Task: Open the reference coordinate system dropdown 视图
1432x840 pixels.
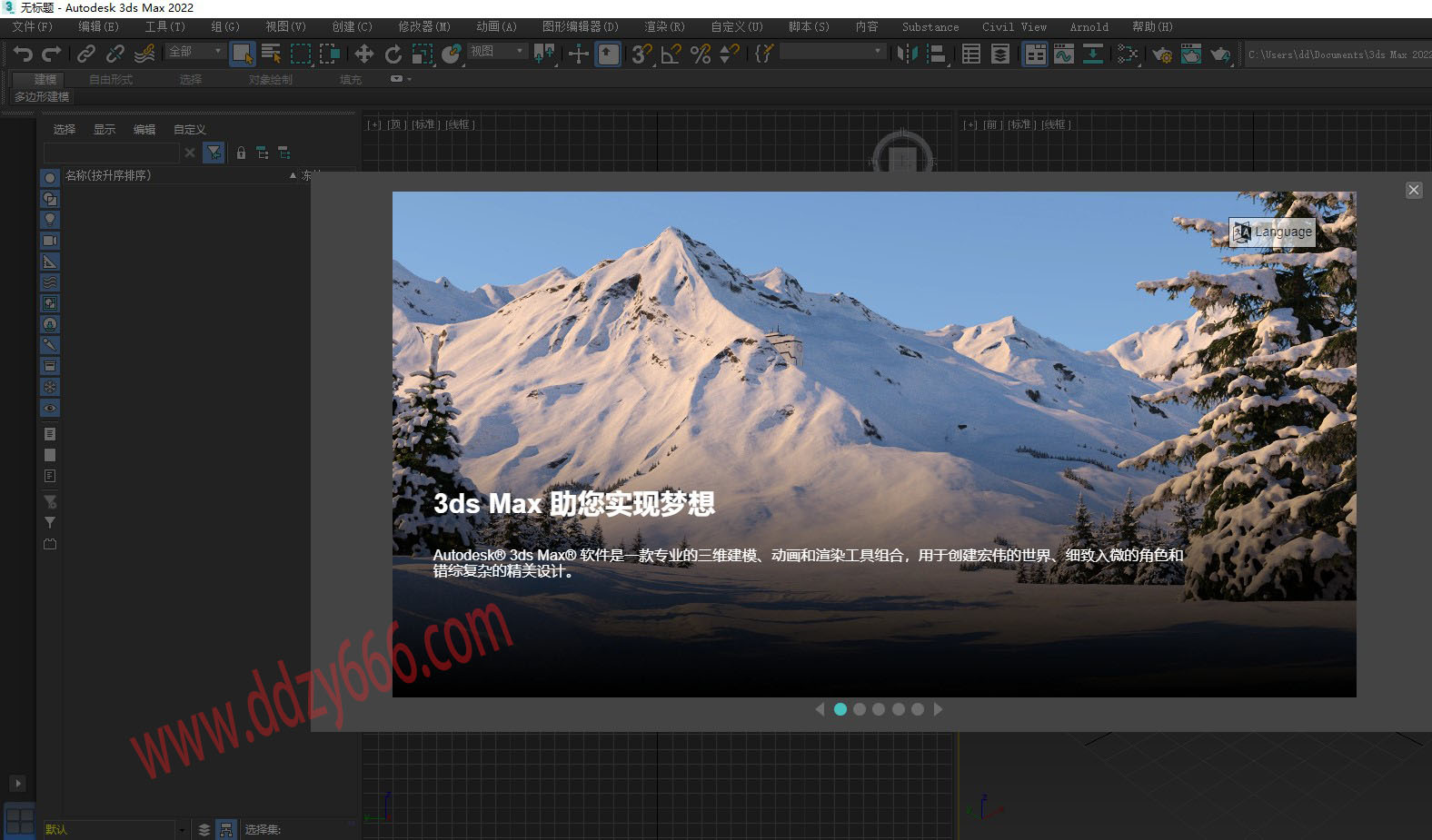Action: point(497,52)
